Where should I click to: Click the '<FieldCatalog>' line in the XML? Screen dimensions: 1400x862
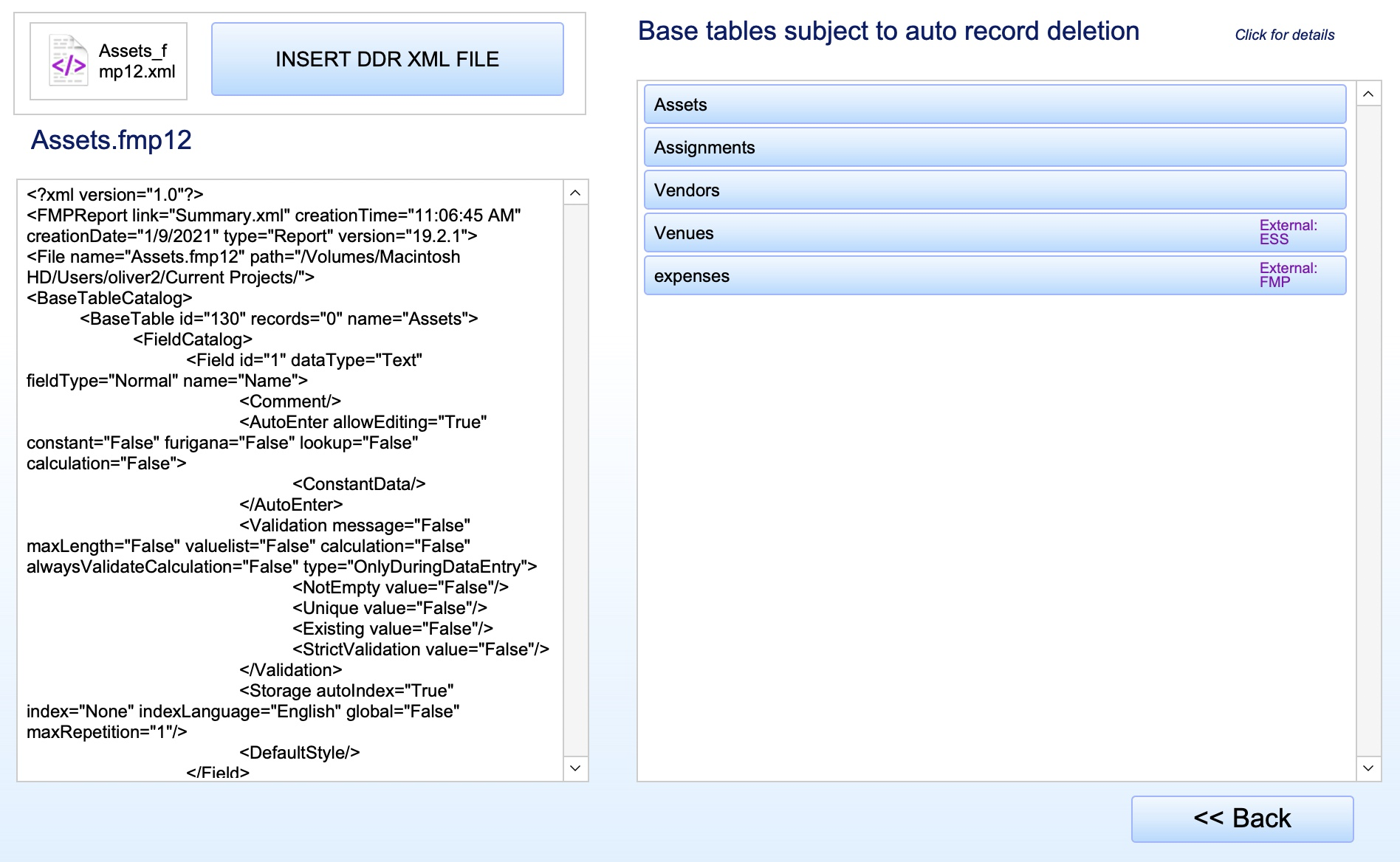tap(193, 339)
